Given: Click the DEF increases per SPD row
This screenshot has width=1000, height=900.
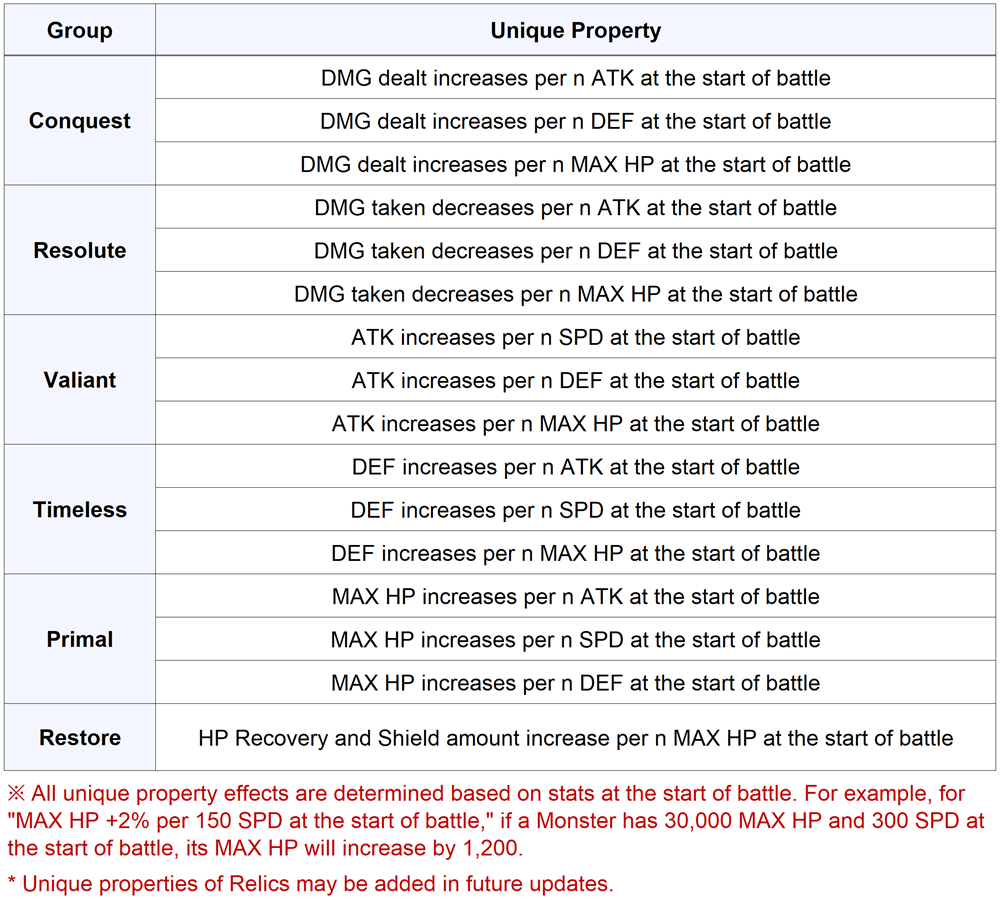Looking at the screenshot, I should [x=575, y=510].
